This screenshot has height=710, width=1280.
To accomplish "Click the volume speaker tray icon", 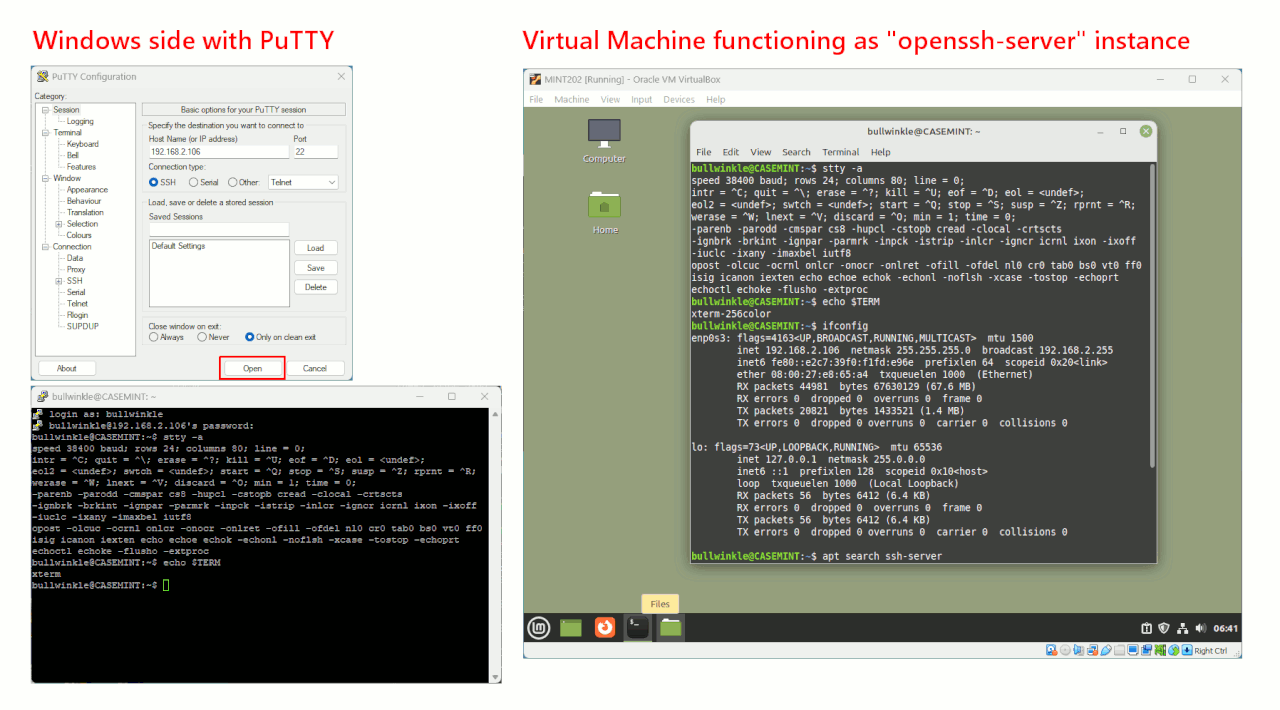I will click(1200, 628).
